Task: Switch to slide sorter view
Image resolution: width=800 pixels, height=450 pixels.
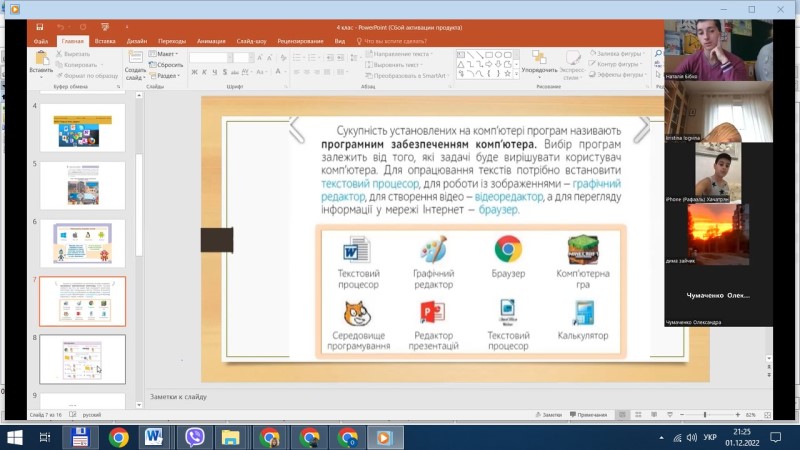Action: point(638,415)
